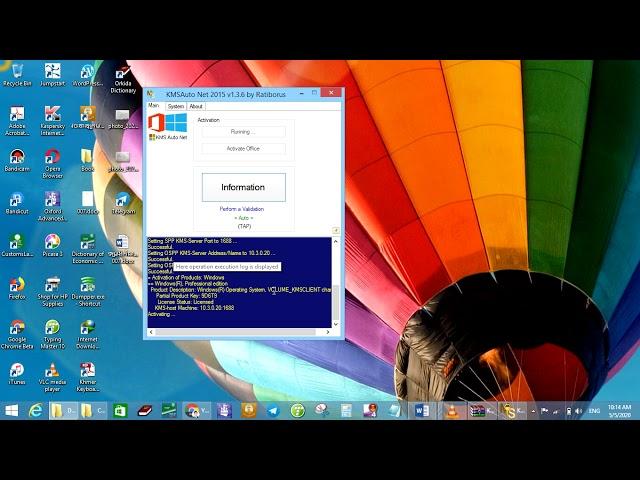Image resolution: width=640 pixels, height=480 pixels.
Task: Launch Opera Browser from the desktop
Action: (x=52, y=164)
